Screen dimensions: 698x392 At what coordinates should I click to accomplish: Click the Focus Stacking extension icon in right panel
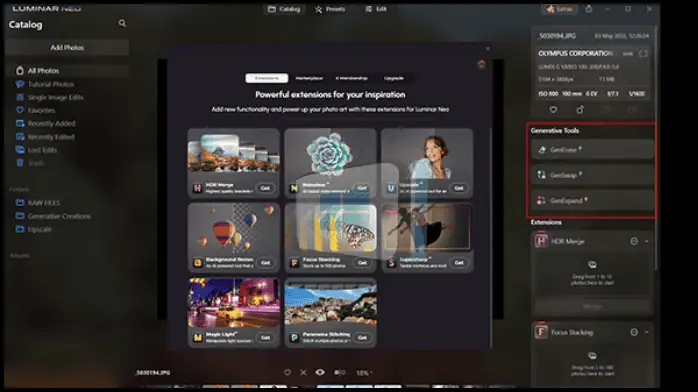pos(541,332)
